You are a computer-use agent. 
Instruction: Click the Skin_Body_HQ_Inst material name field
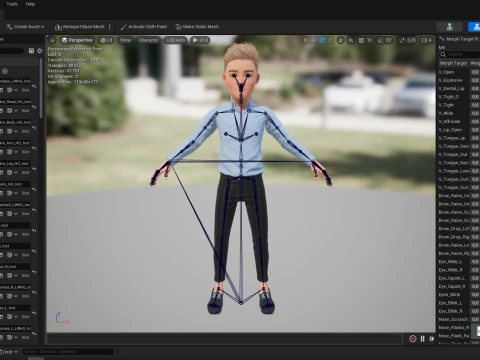(15, 122)
